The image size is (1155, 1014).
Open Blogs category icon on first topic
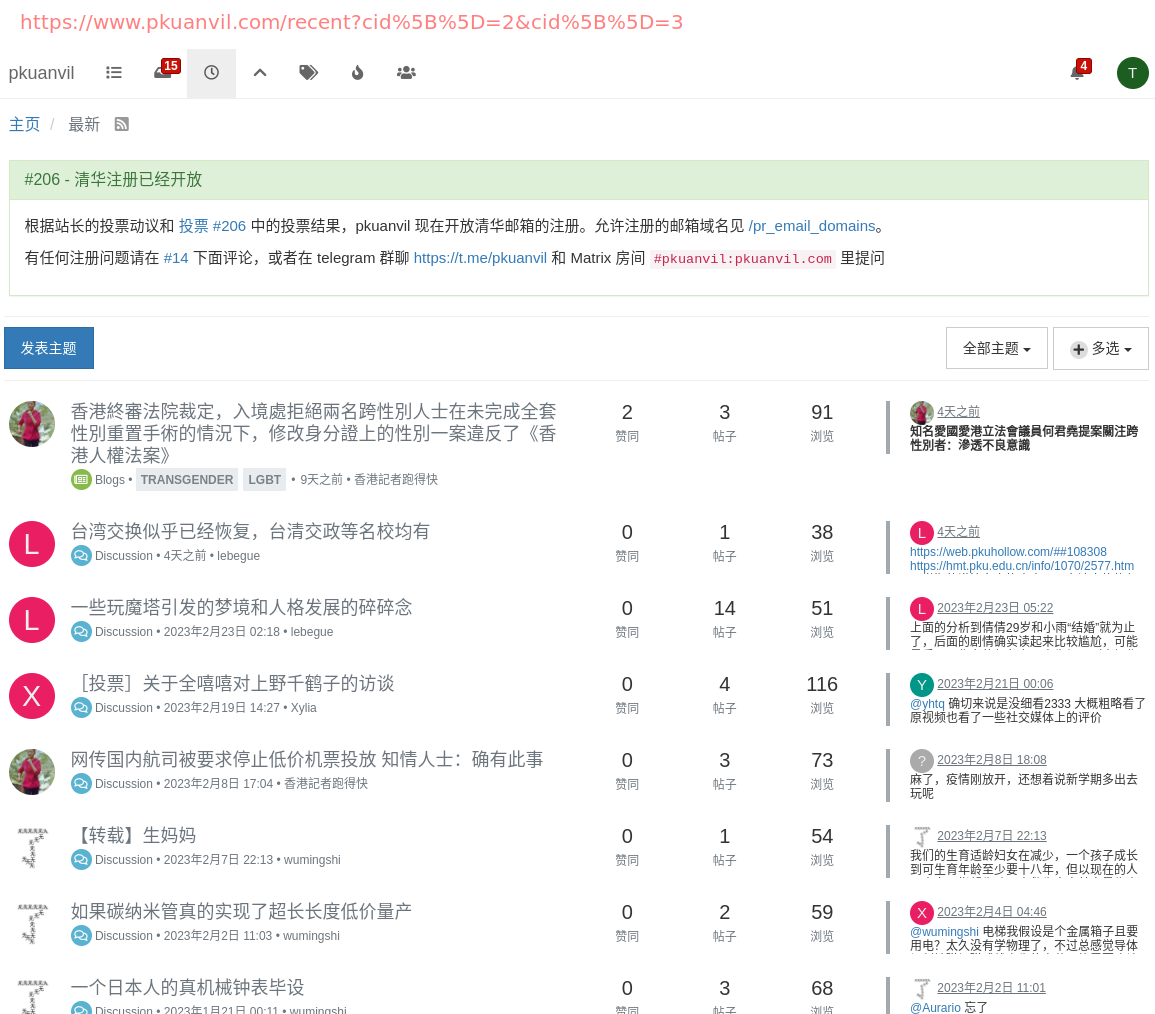point(81,479)
